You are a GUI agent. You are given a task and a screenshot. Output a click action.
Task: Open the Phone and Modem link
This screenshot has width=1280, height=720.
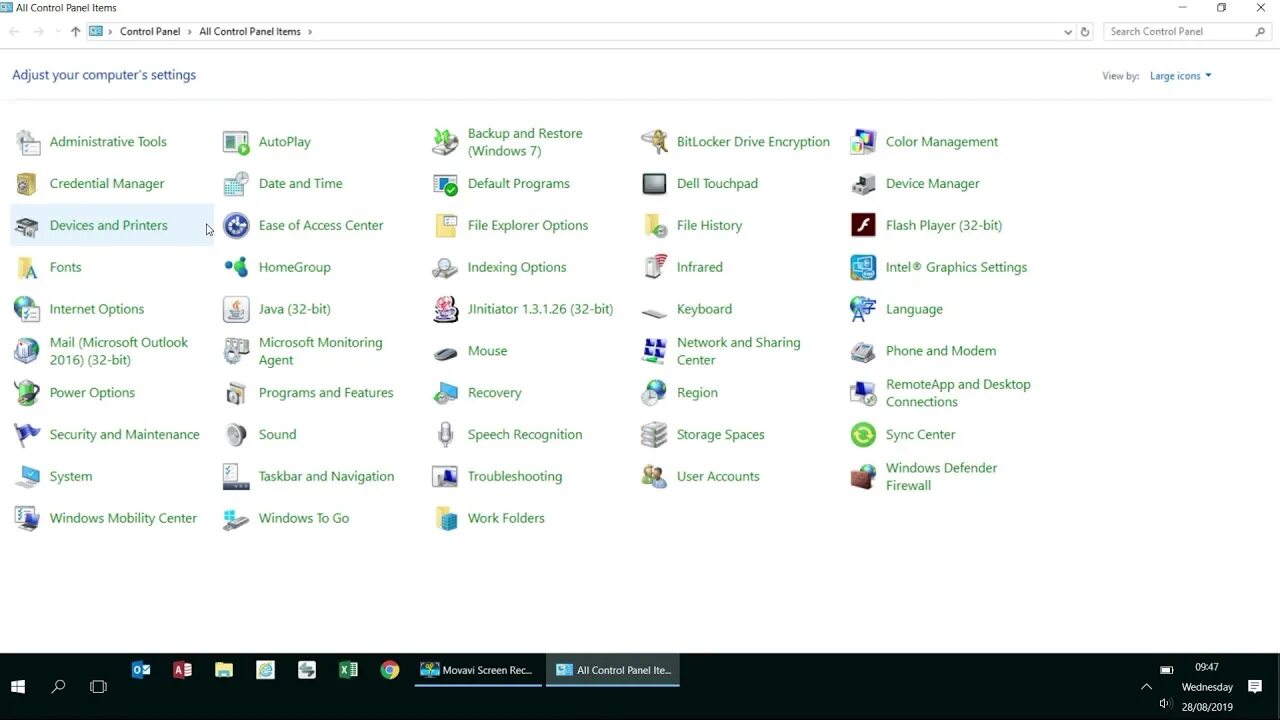point(941,351)
